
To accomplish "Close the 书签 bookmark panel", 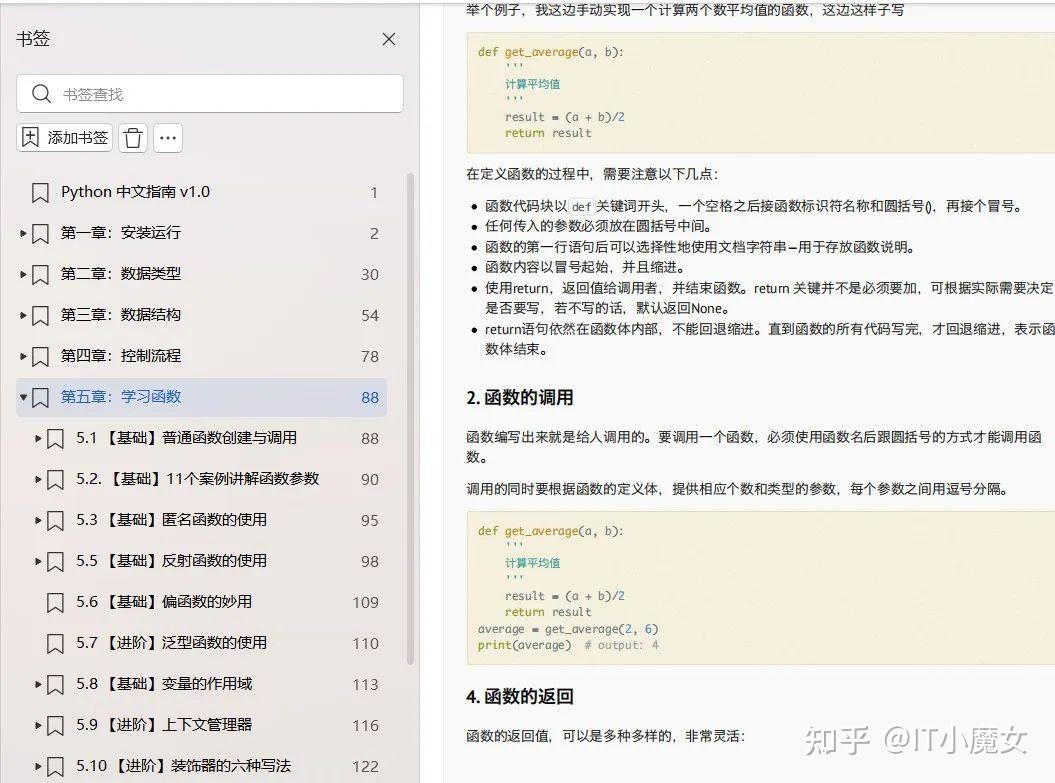I will (x=388, y=39).
